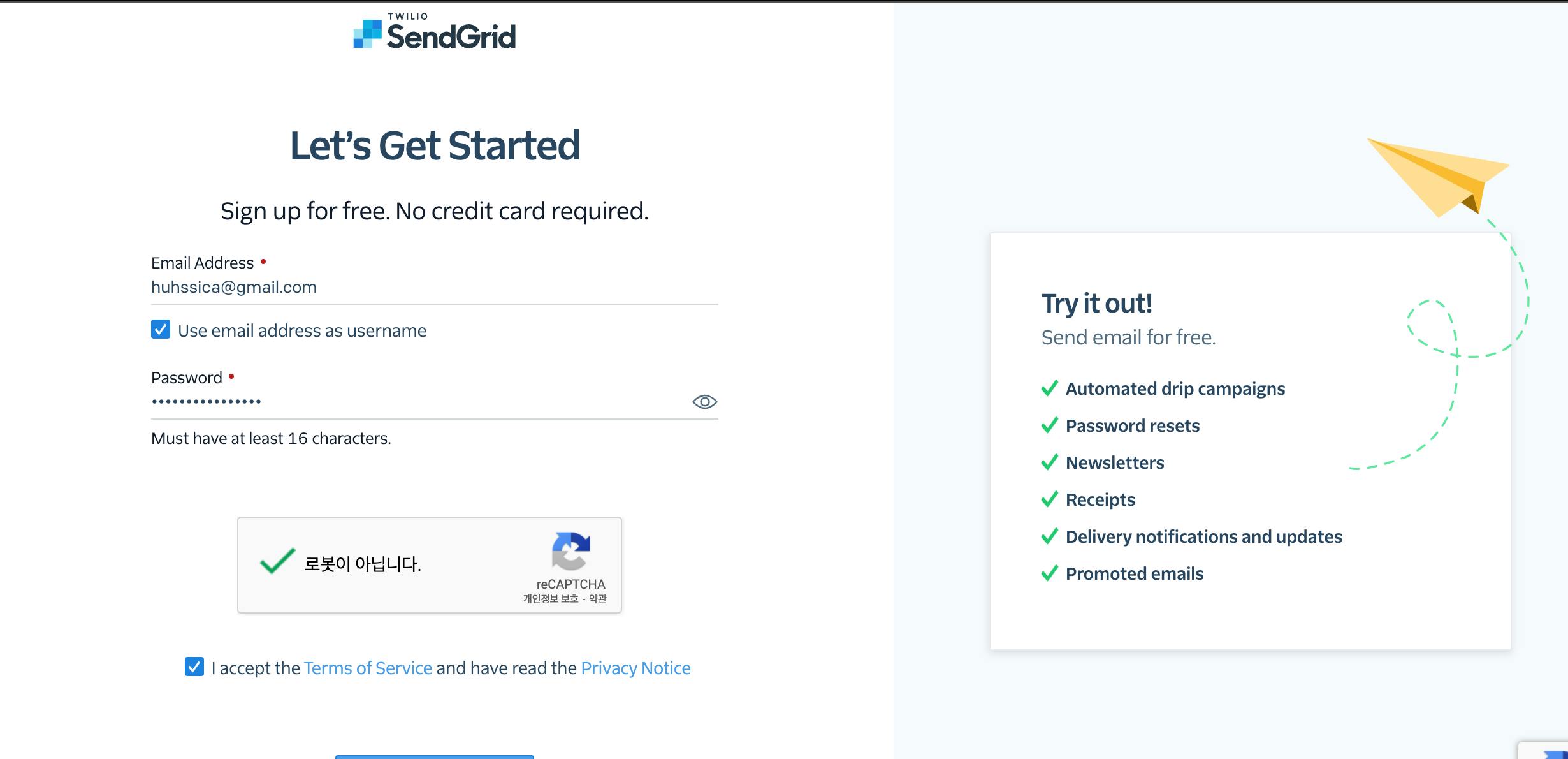1568x759 pixels.
Task: Focus the Password input field
Action: click(414, 402)
